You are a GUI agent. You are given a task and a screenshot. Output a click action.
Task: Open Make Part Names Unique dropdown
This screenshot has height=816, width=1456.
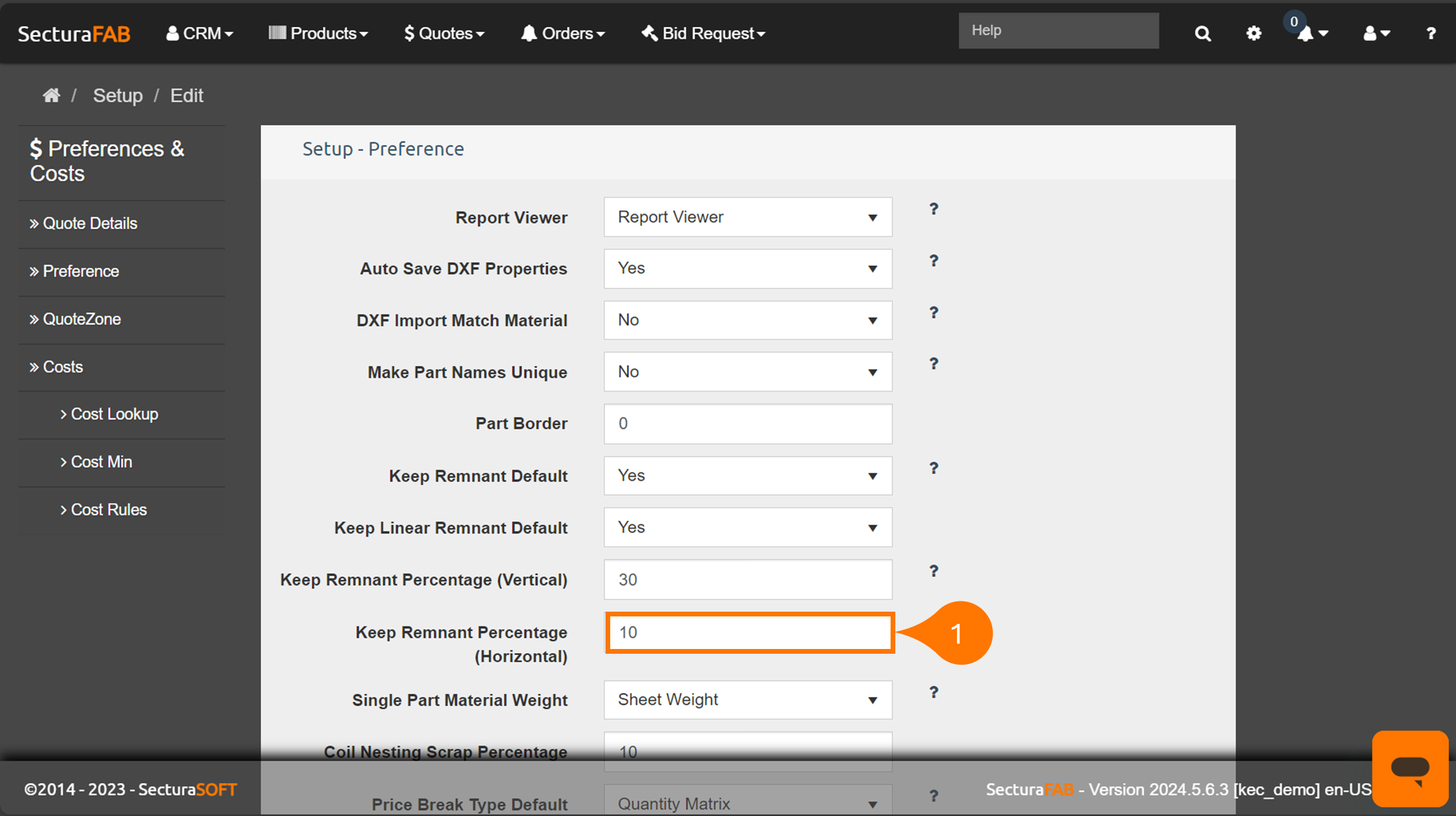click(747, 372)
